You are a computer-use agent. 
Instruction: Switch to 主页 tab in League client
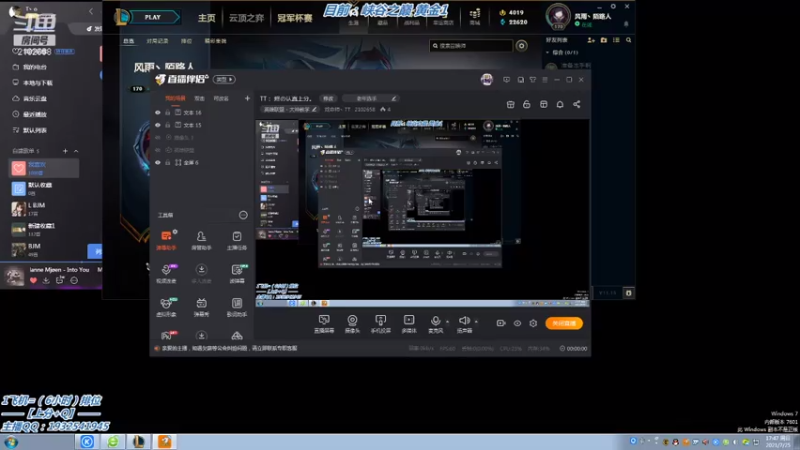click(x=207, y=18)
